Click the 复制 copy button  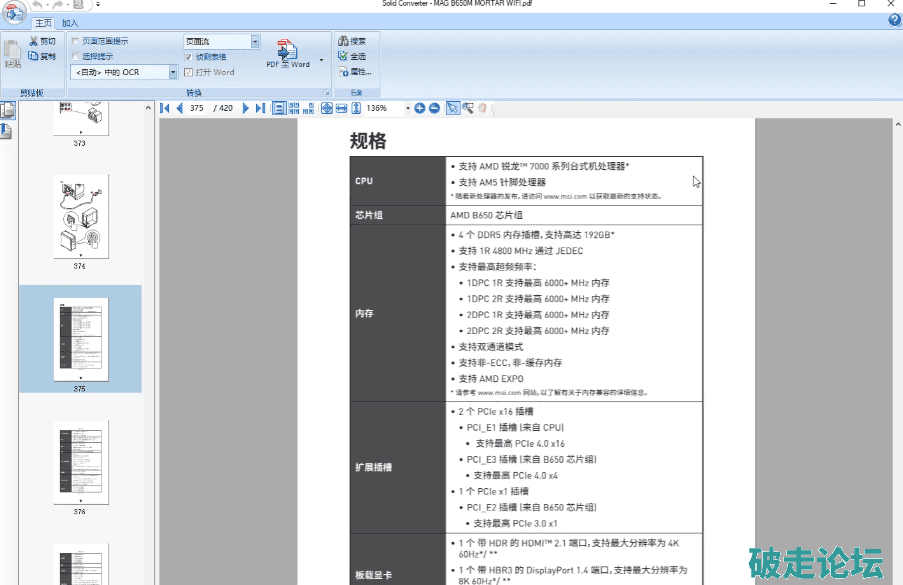coord(43,56)
